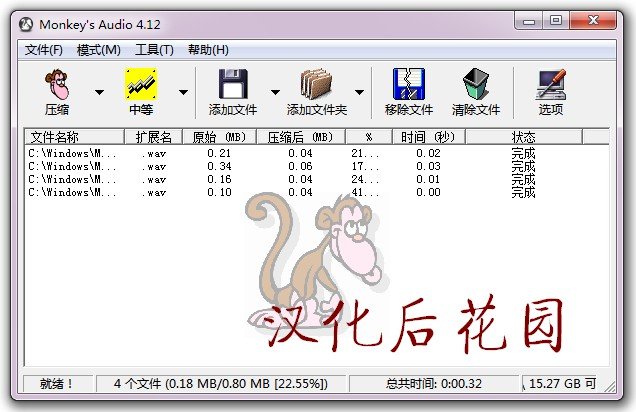The image size is (636, 412).
Task: Click the 21... percent cell
Action: coord(365,153)
